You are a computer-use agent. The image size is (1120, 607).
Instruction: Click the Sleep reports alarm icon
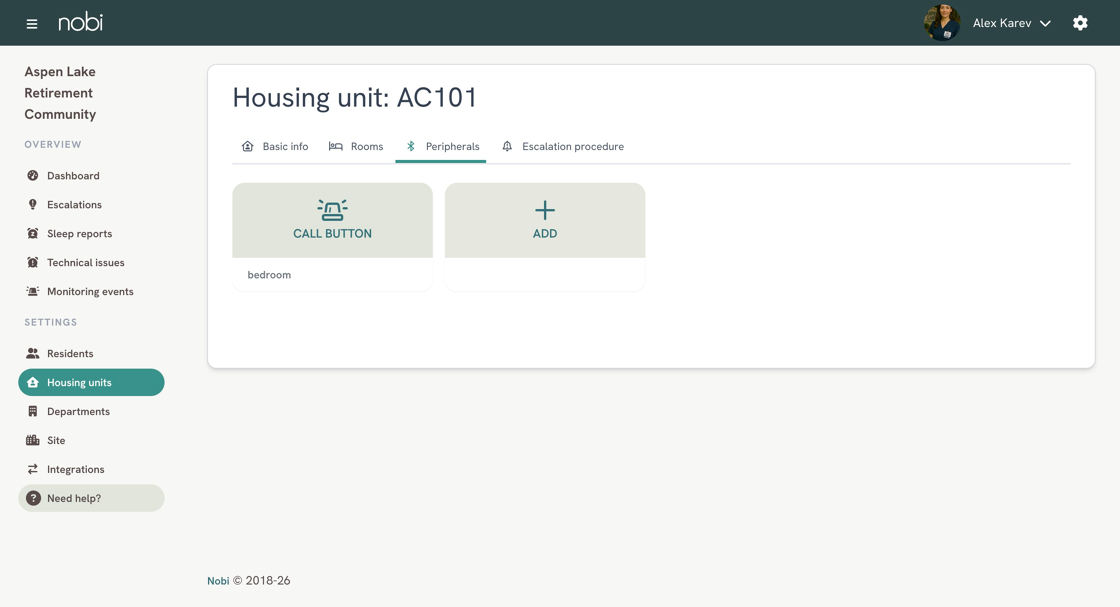33,234
